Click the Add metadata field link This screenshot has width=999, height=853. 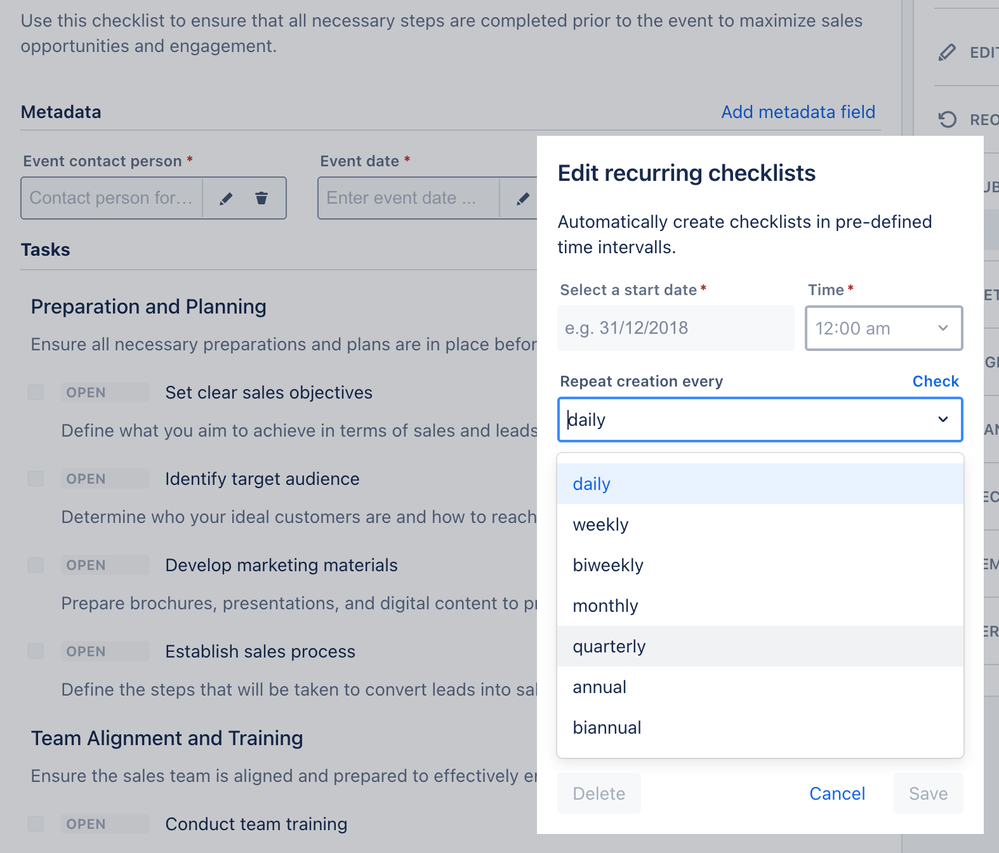[x=798, y=112]
